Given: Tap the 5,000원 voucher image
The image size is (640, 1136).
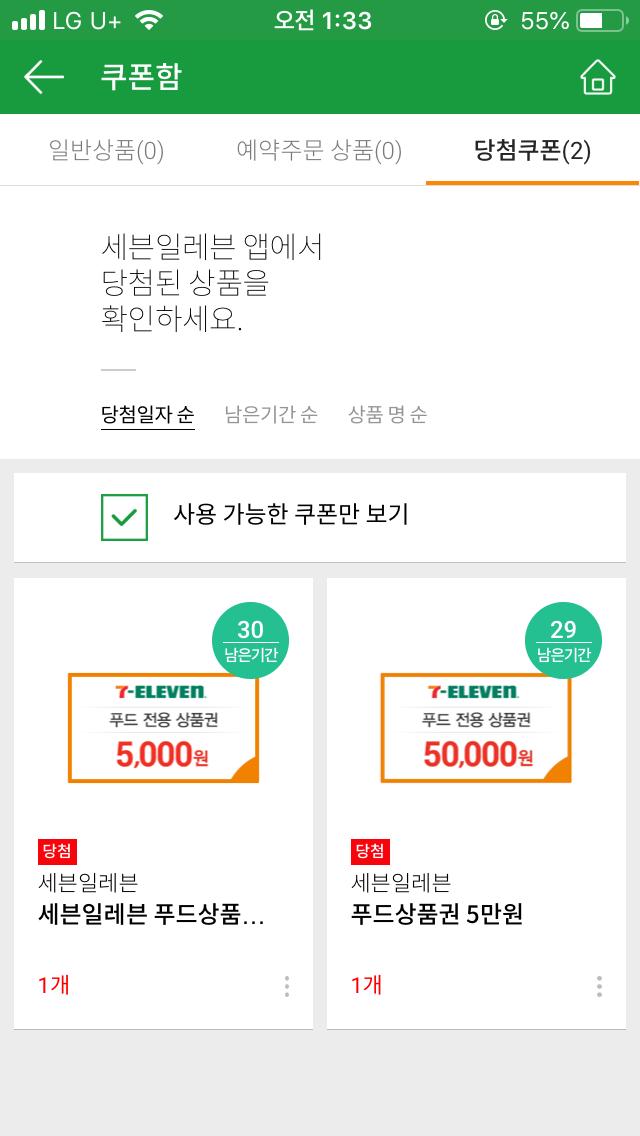Looking at the screenshot, I should tap(163, 728).
